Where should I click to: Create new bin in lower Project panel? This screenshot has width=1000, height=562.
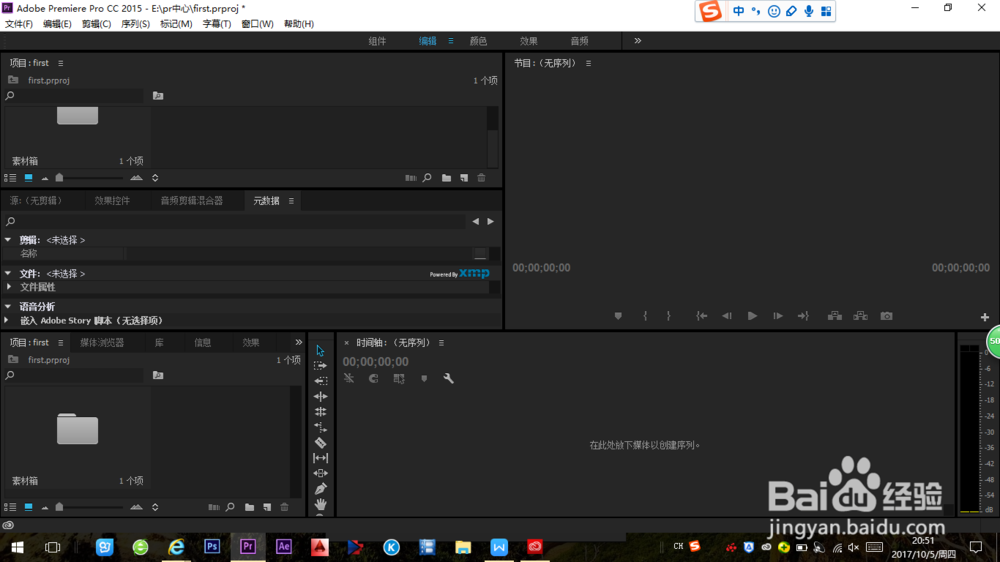tap(249, 507)
